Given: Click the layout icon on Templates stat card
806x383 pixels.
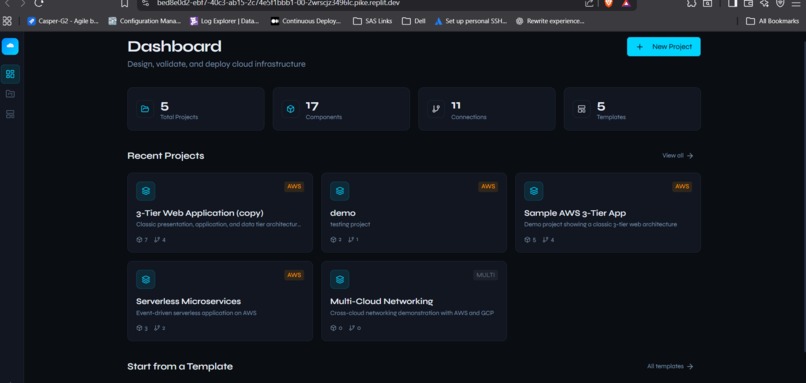Looking at the screenshot, I should click(581, 109).
